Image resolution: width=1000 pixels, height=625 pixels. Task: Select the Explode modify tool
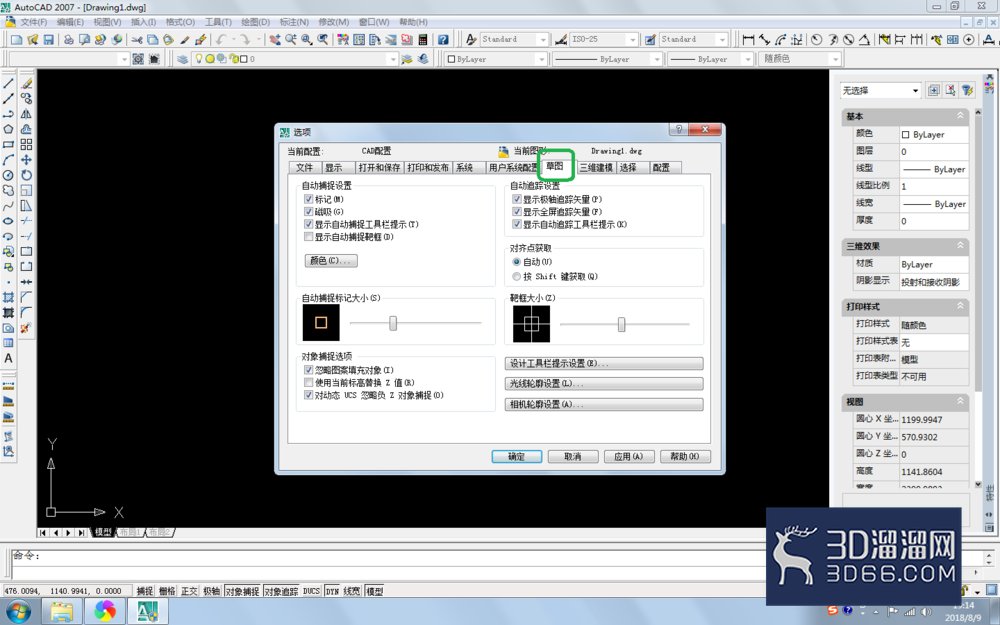click(x=26, y=328)
